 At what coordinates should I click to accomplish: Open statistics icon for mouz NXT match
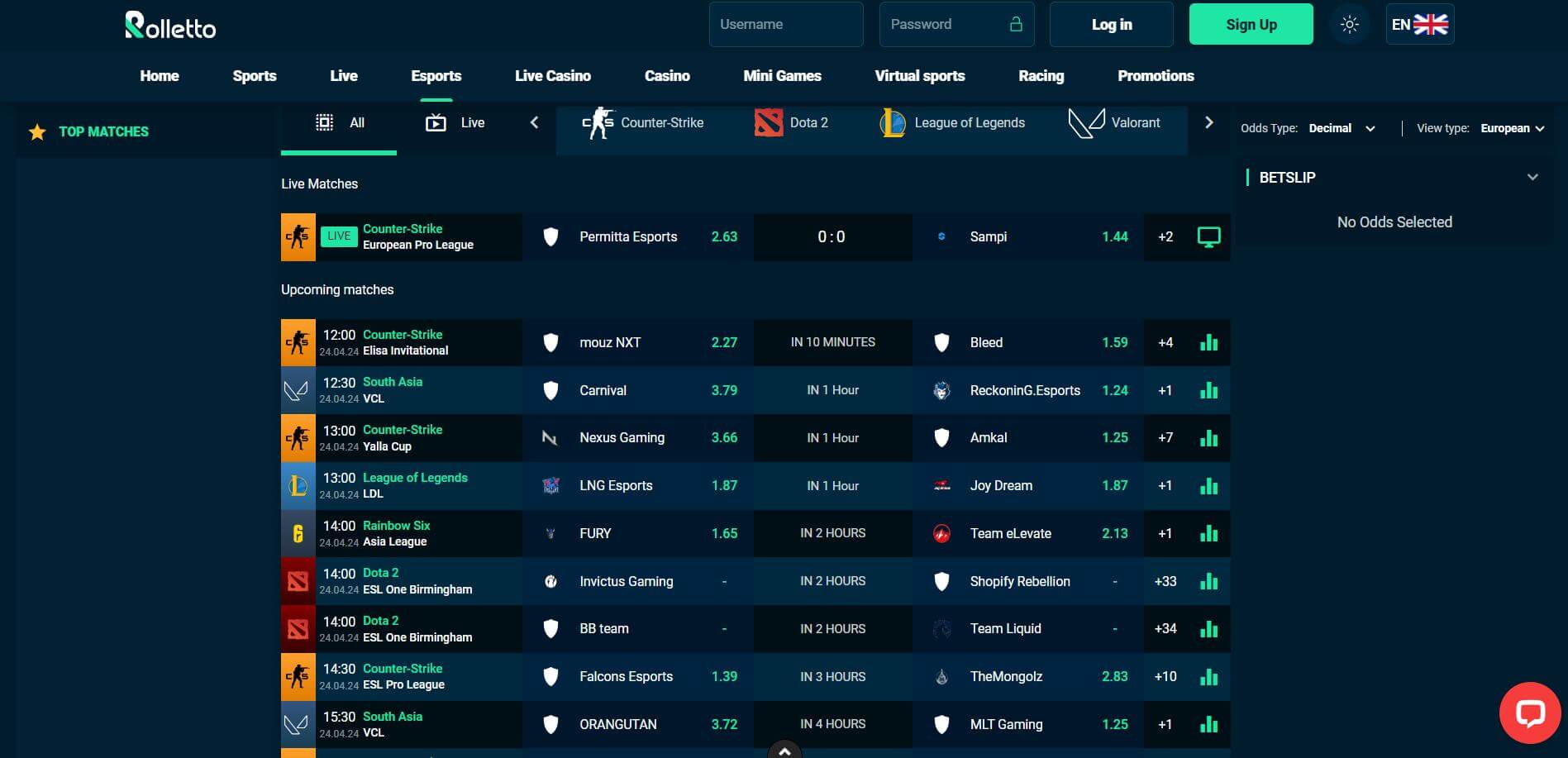point(1208,342)
